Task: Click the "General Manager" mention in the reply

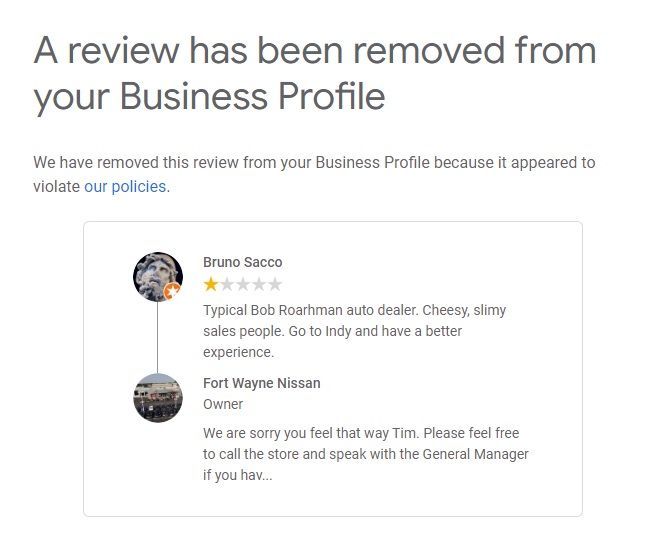Action: click(474, 454)
